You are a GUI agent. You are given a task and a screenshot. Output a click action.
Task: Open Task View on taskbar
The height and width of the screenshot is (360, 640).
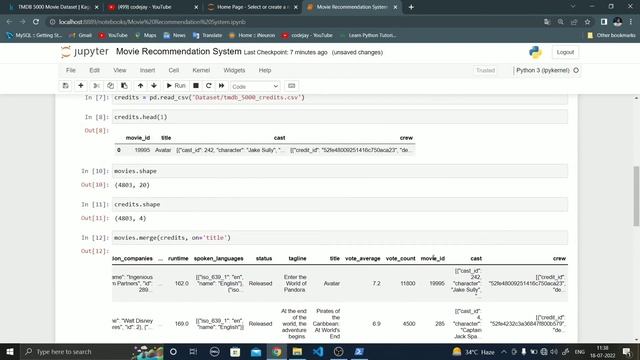[x=193, y=351]
